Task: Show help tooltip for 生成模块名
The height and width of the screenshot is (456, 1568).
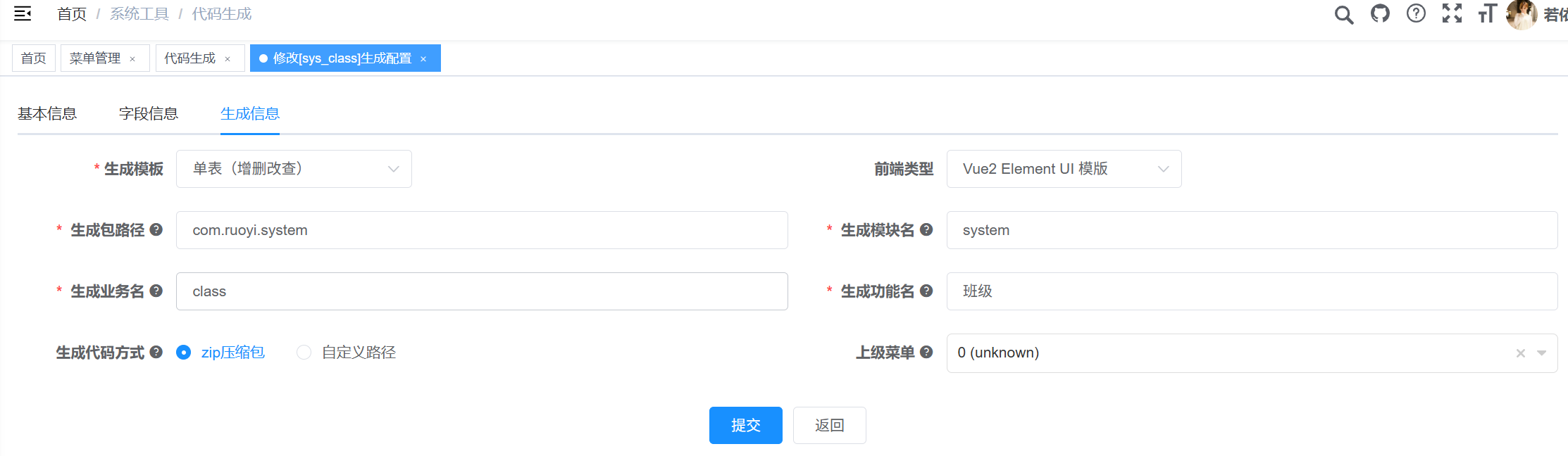Action: point(926,229)
